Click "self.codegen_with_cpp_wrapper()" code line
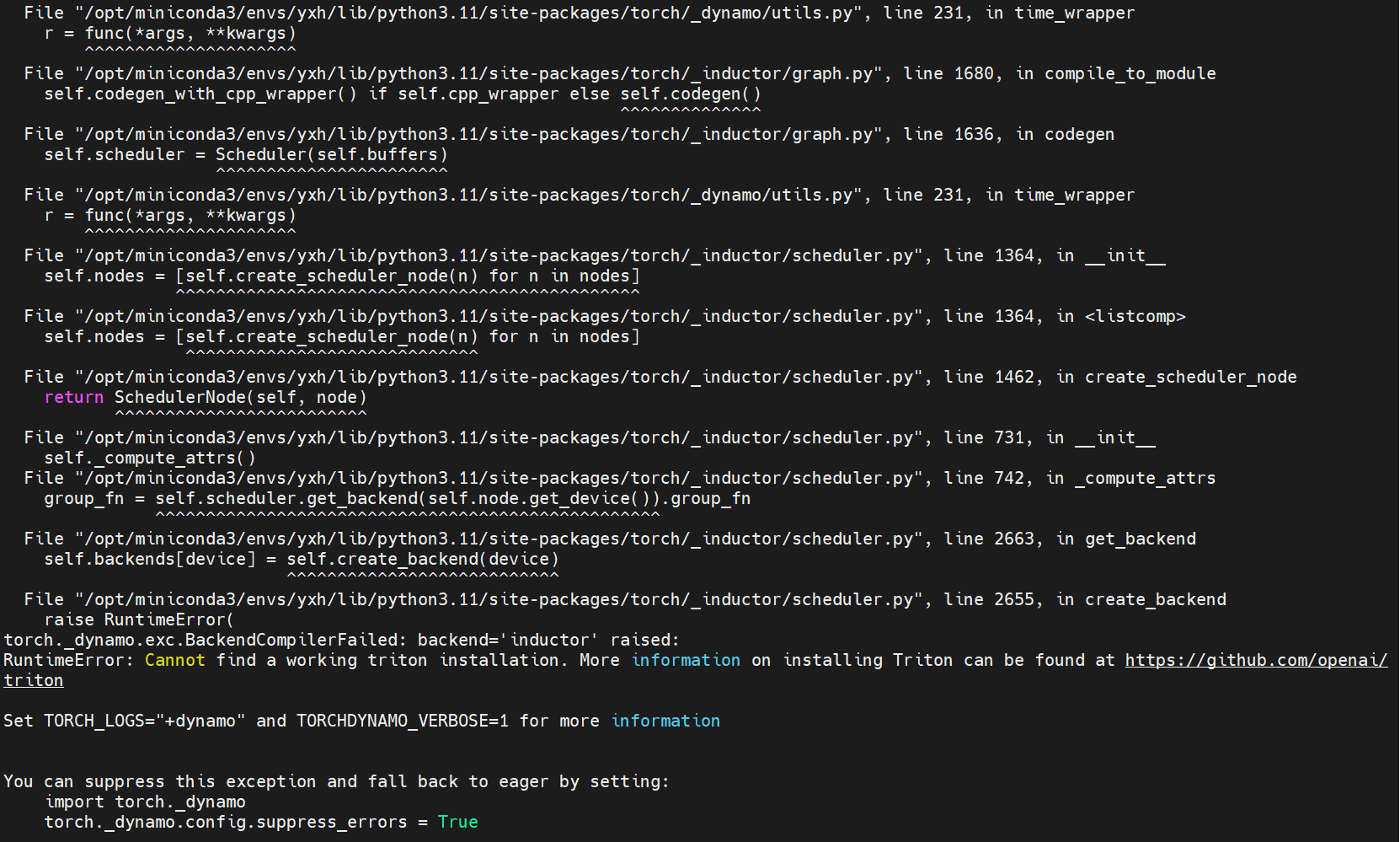This screenshot has height=842, width=1400. pyautogui.click(x=403, y=94)
